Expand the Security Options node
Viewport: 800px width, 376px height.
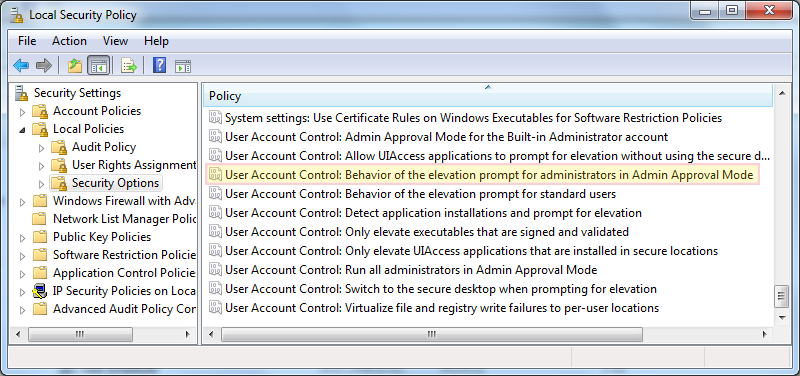click(x=41, y=184)
